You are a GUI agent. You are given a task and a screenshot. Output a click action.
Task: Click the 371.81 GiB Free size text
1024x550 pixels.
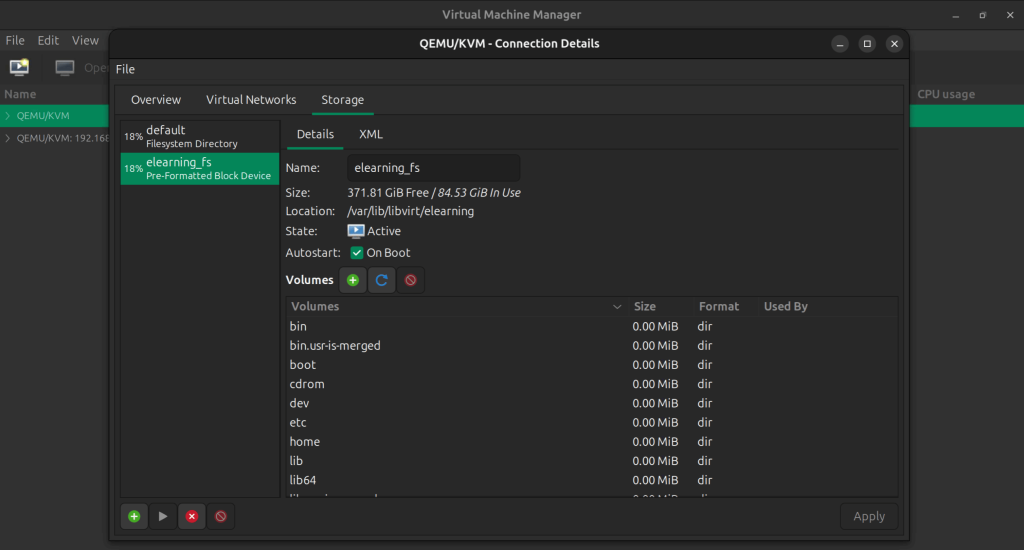pyautogui.click(x=388, y=193)
